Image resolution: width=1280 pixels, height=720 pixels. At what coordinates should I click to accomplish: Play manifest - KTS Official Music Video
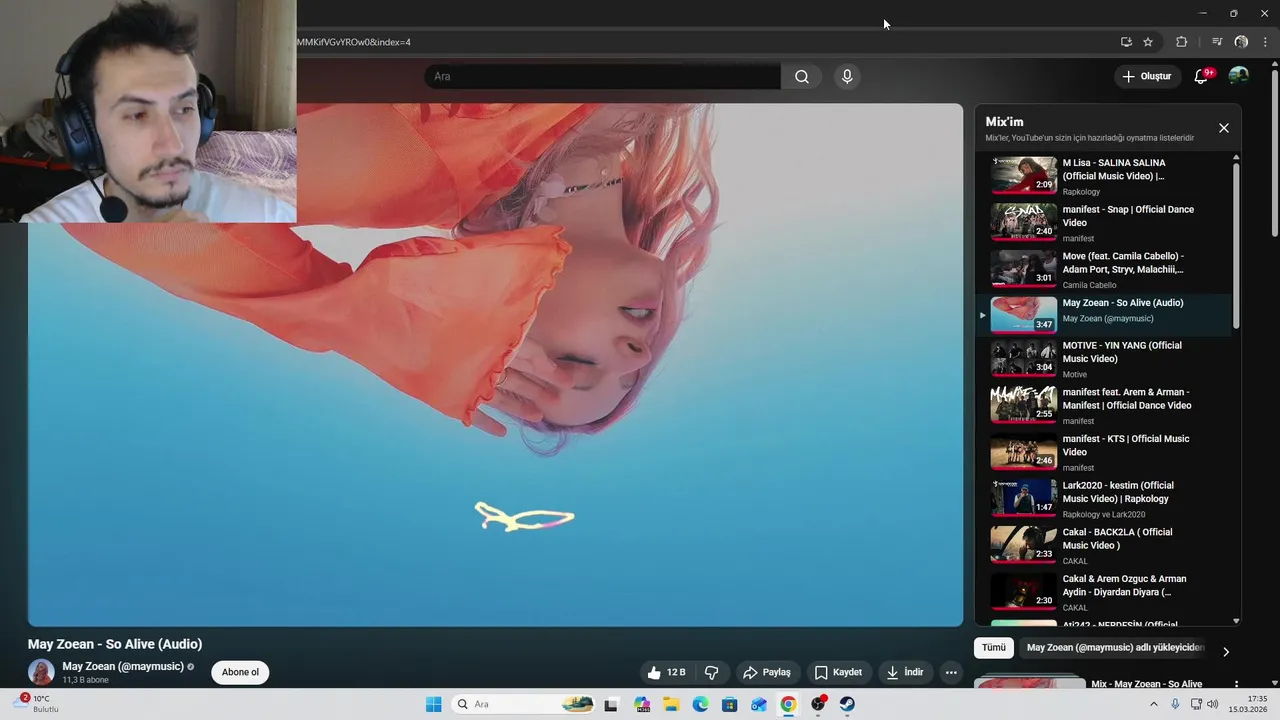tap(1104, 453)
